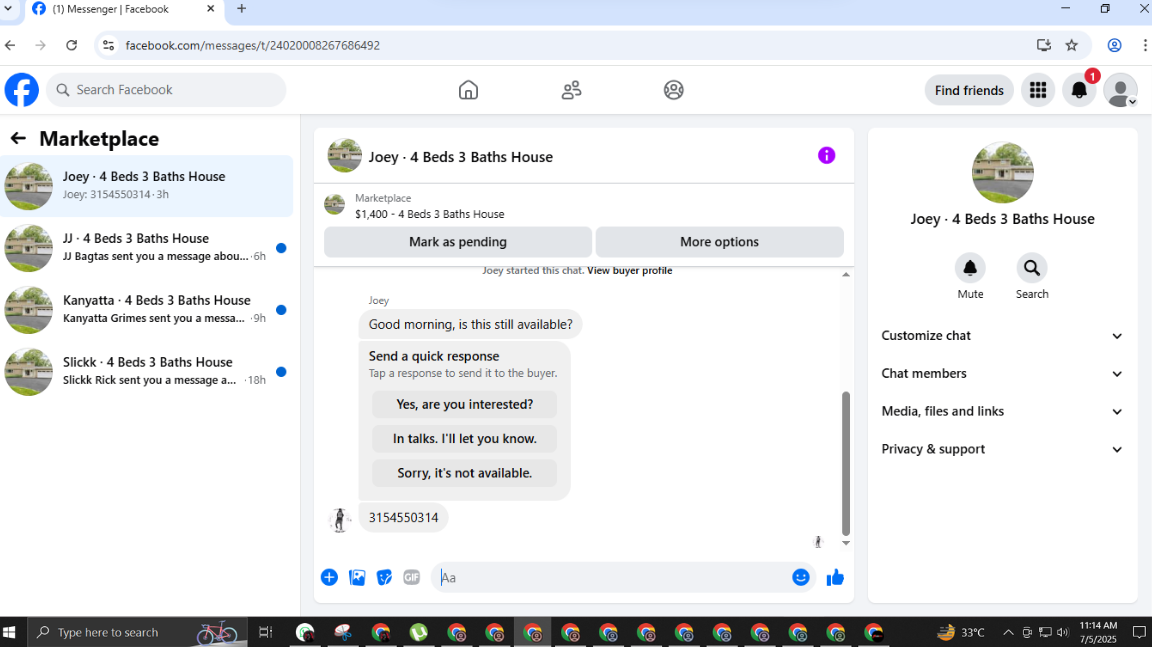The height and width of the screenshot is (647, 1152).
Task: Expand Chat members section
Action: pyautogui.click(x=1002, y=373)
